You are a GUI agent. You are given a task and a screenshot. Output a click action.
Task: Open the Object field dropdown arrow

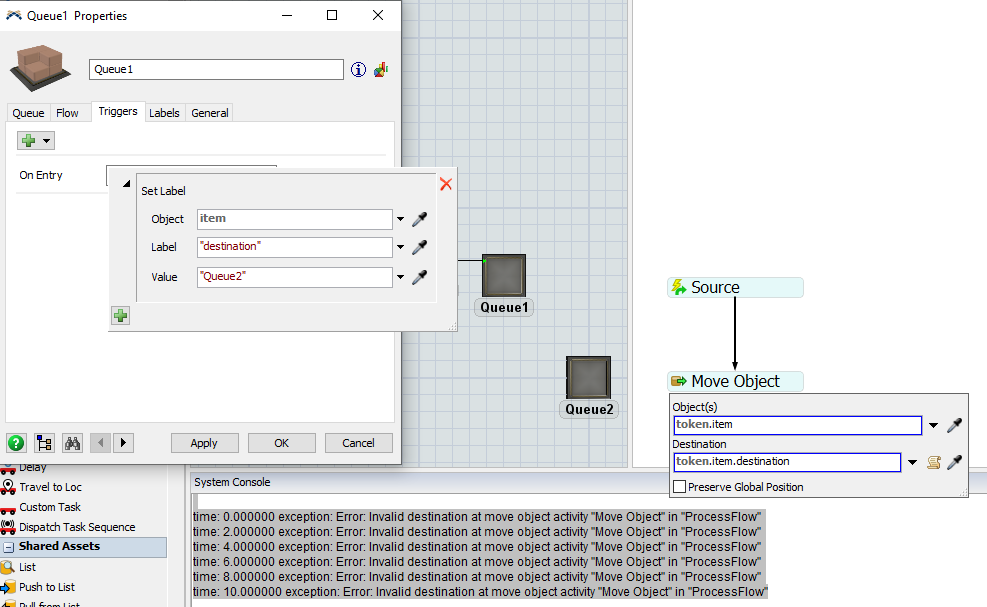click(x=400, y=219)
